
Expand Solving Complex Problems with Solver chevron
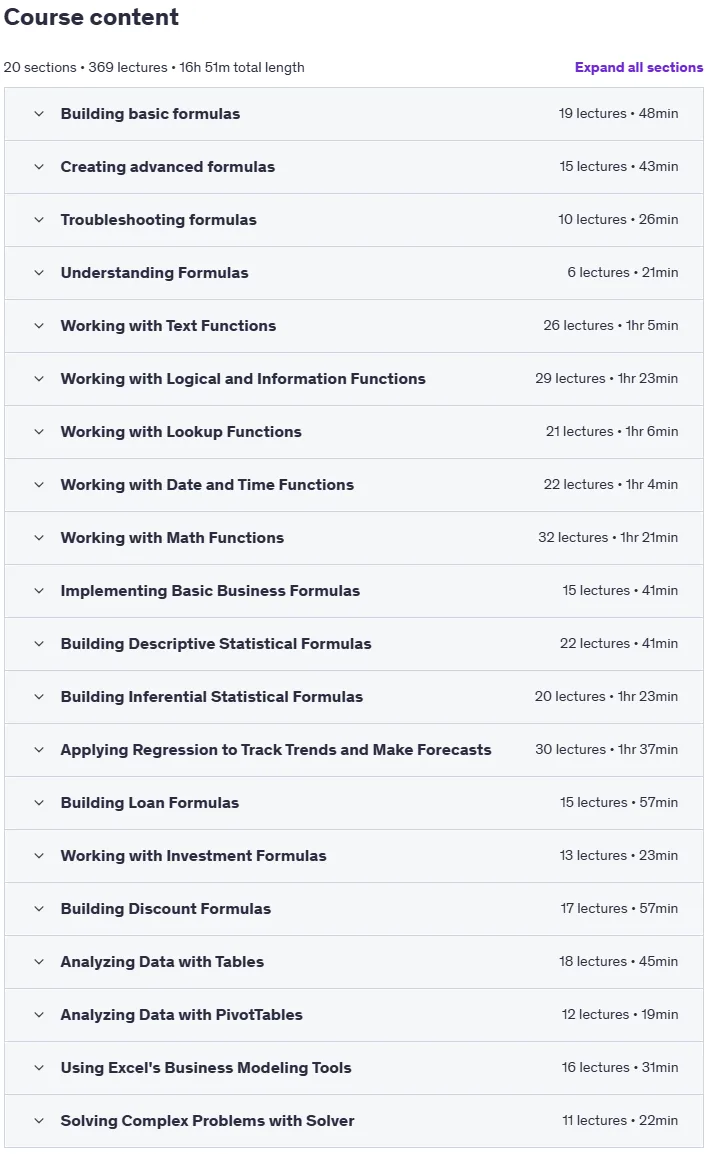pyautogui.click(x=39, y=1121)
